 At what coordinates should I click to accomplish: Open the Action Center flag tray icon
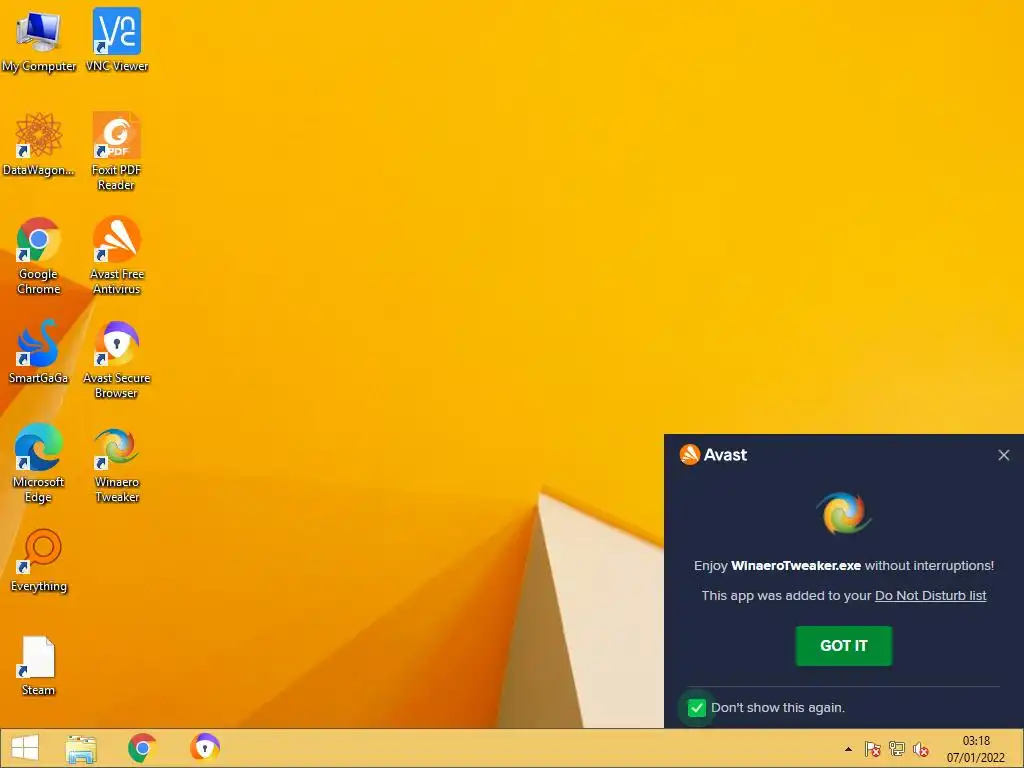point(872,749)
